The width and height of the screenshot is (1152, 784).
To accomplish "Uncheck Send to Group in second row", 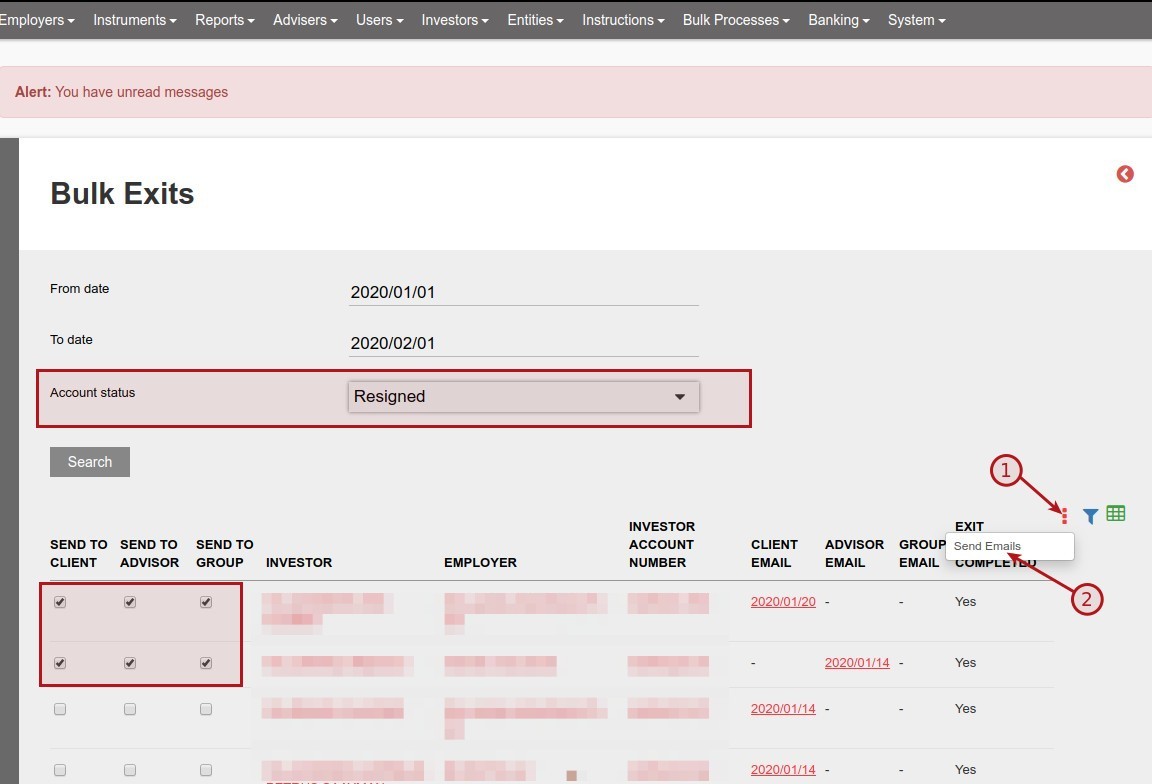I will point(206,663).
